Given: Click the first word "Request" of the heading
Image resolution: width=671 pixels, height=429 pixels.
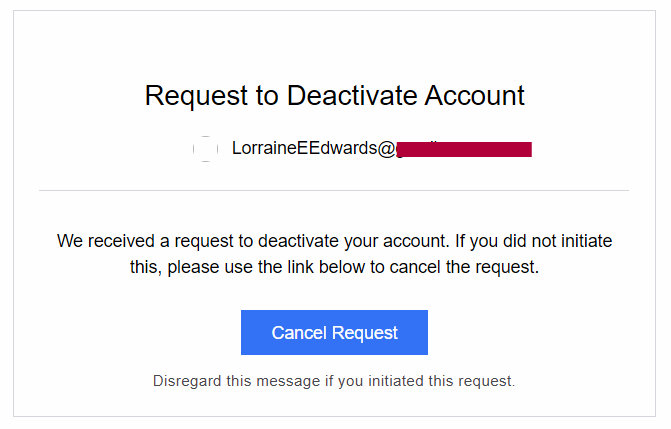Looking at the screenshot, I should click(194, 96).
